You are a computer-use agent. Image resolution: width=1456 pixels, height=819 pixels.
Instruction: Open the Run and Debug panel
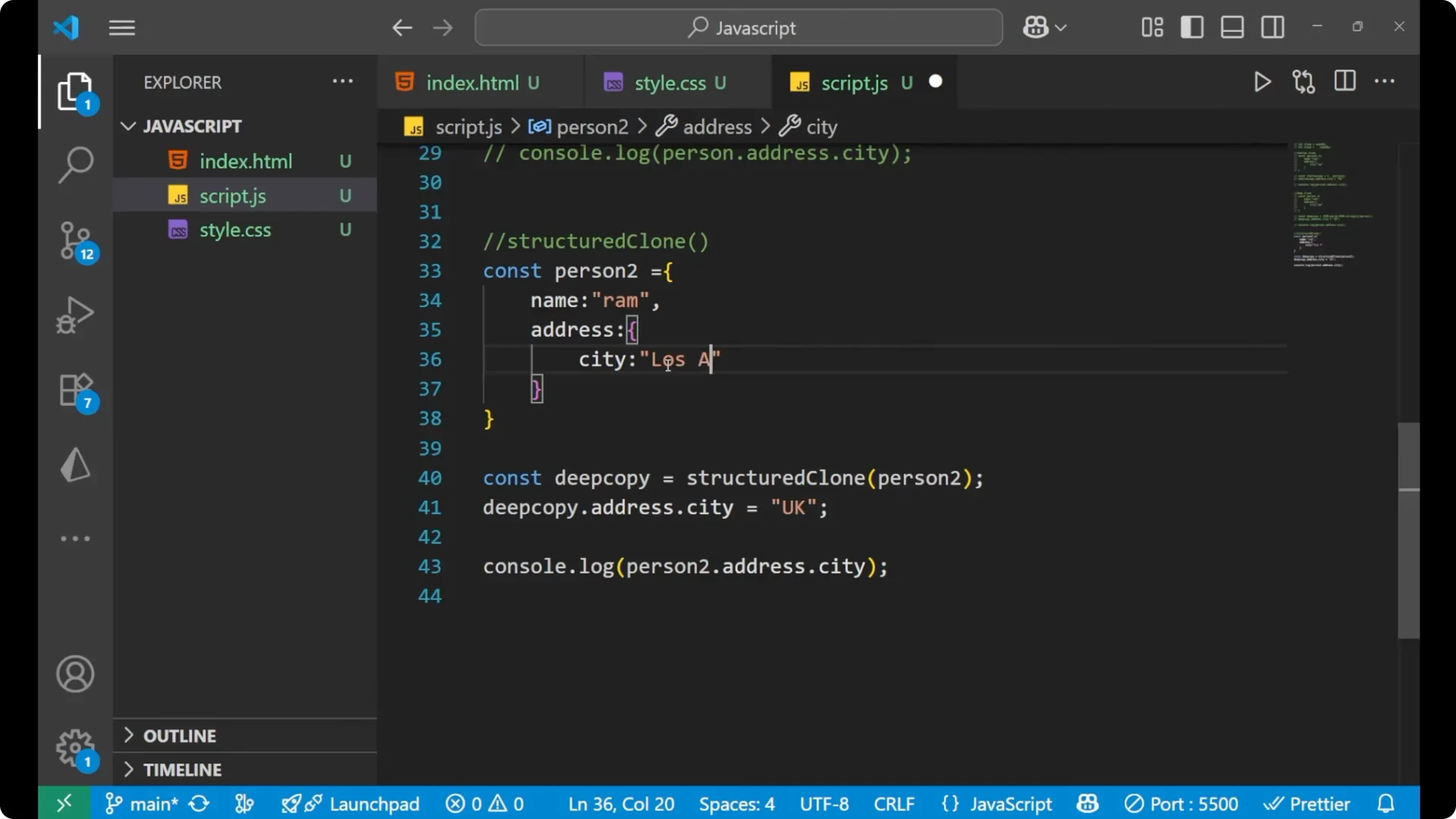pos(75,315)
